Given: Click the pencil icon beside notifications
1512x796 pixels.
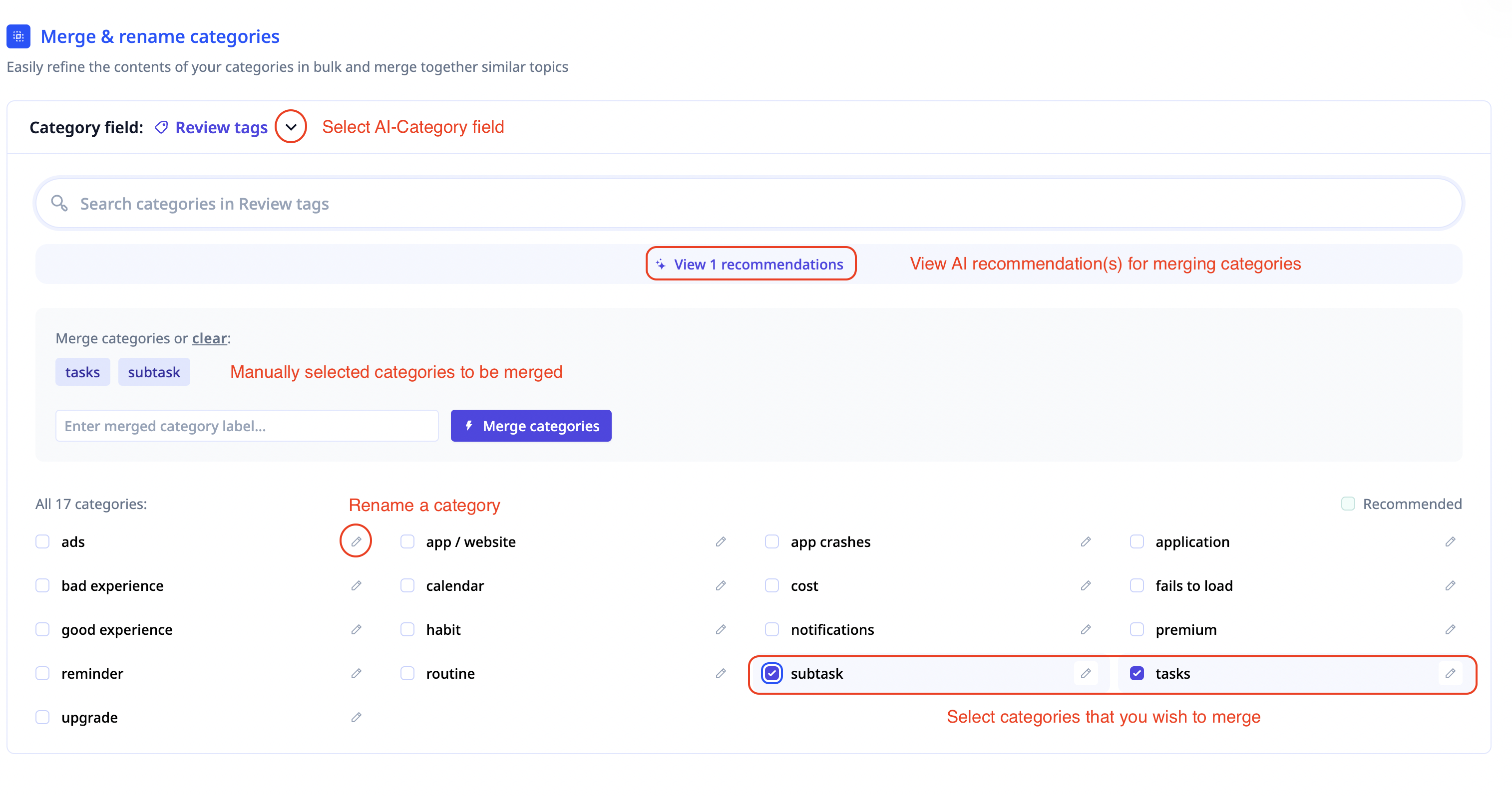Looking at the screenshot, I should point(1085,629).
